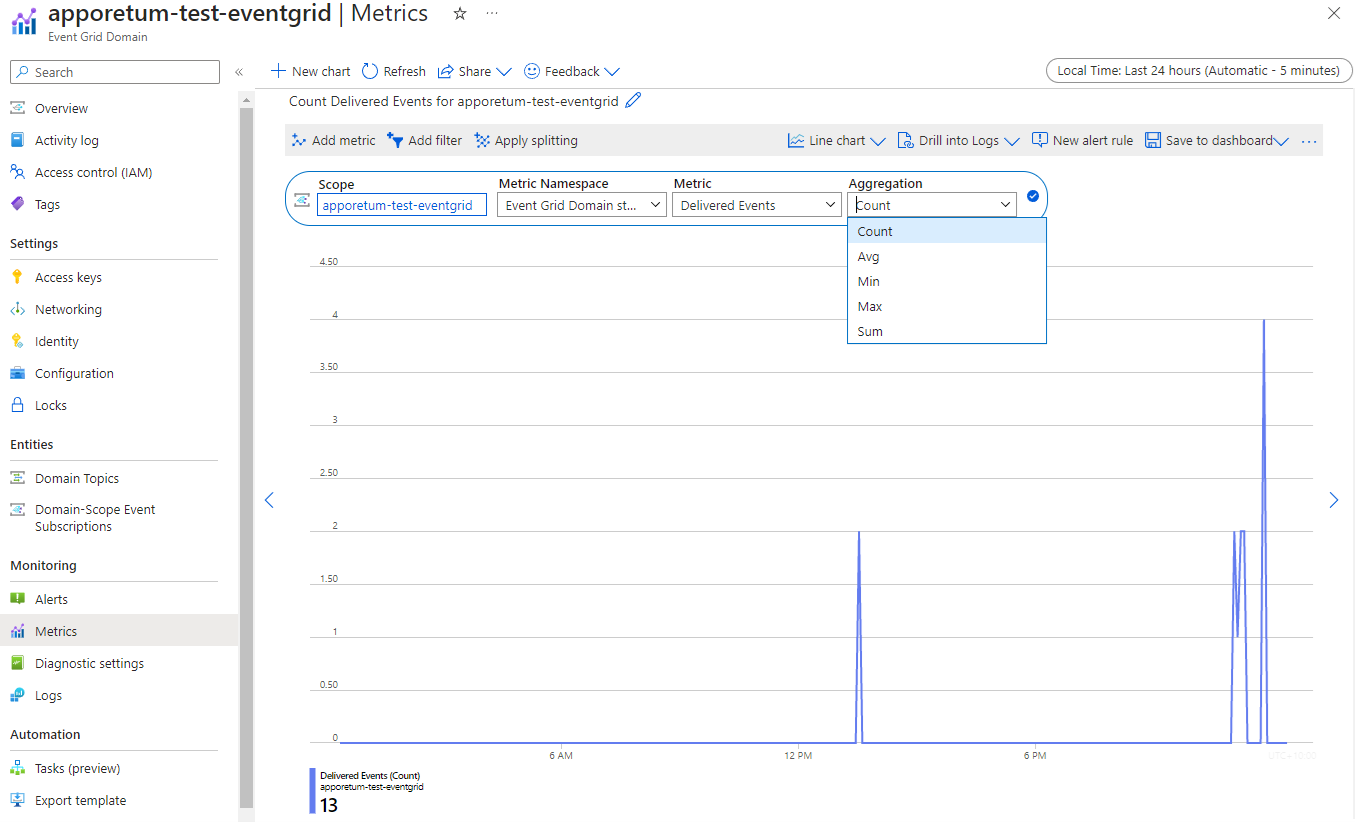Expand Drill into Logs dropdown
1355x822 pixels.
point(958,140)
